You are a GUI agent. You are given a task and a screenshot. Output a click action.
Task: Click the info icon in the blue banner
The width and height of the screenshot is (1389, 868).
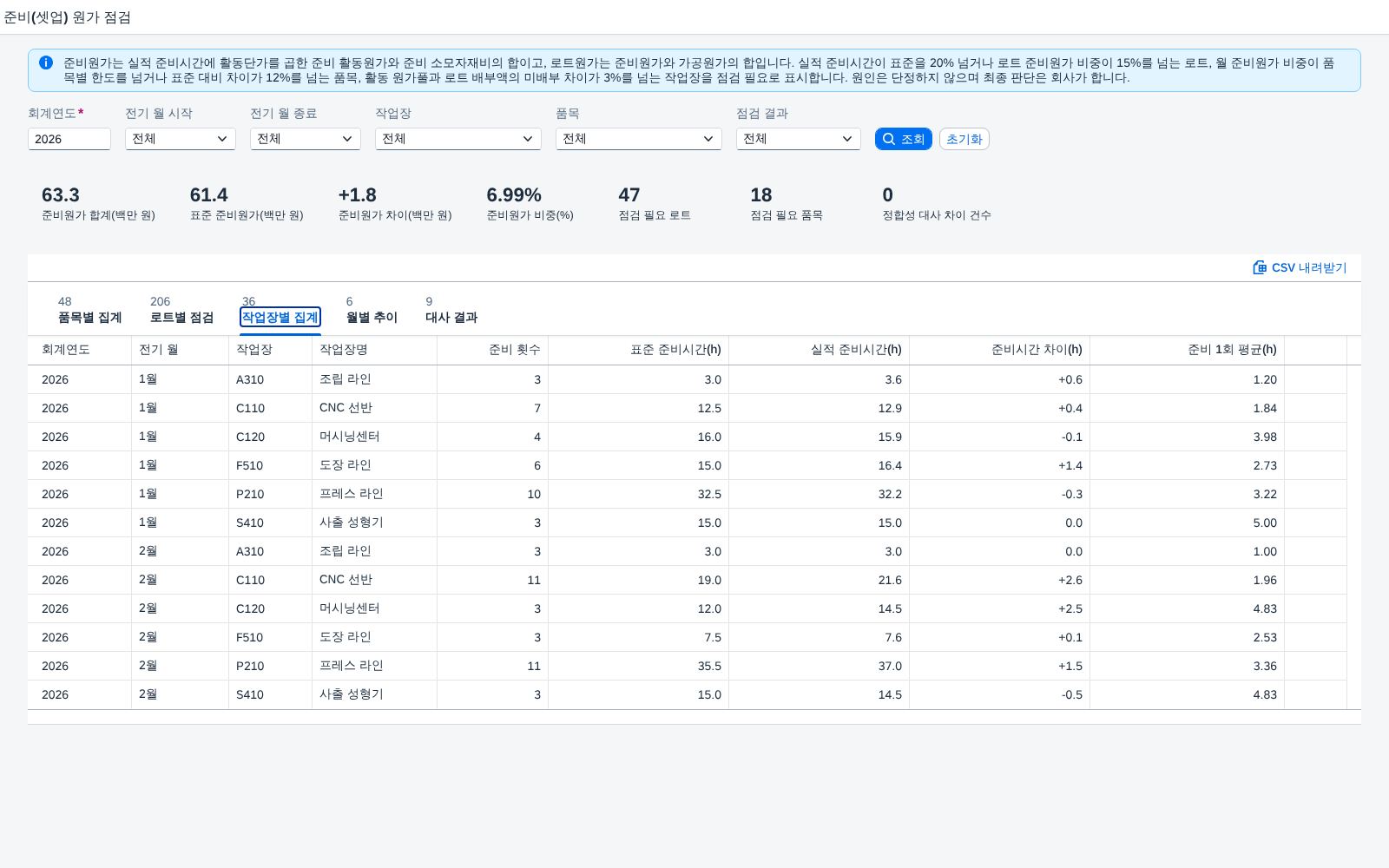point(46,62)
